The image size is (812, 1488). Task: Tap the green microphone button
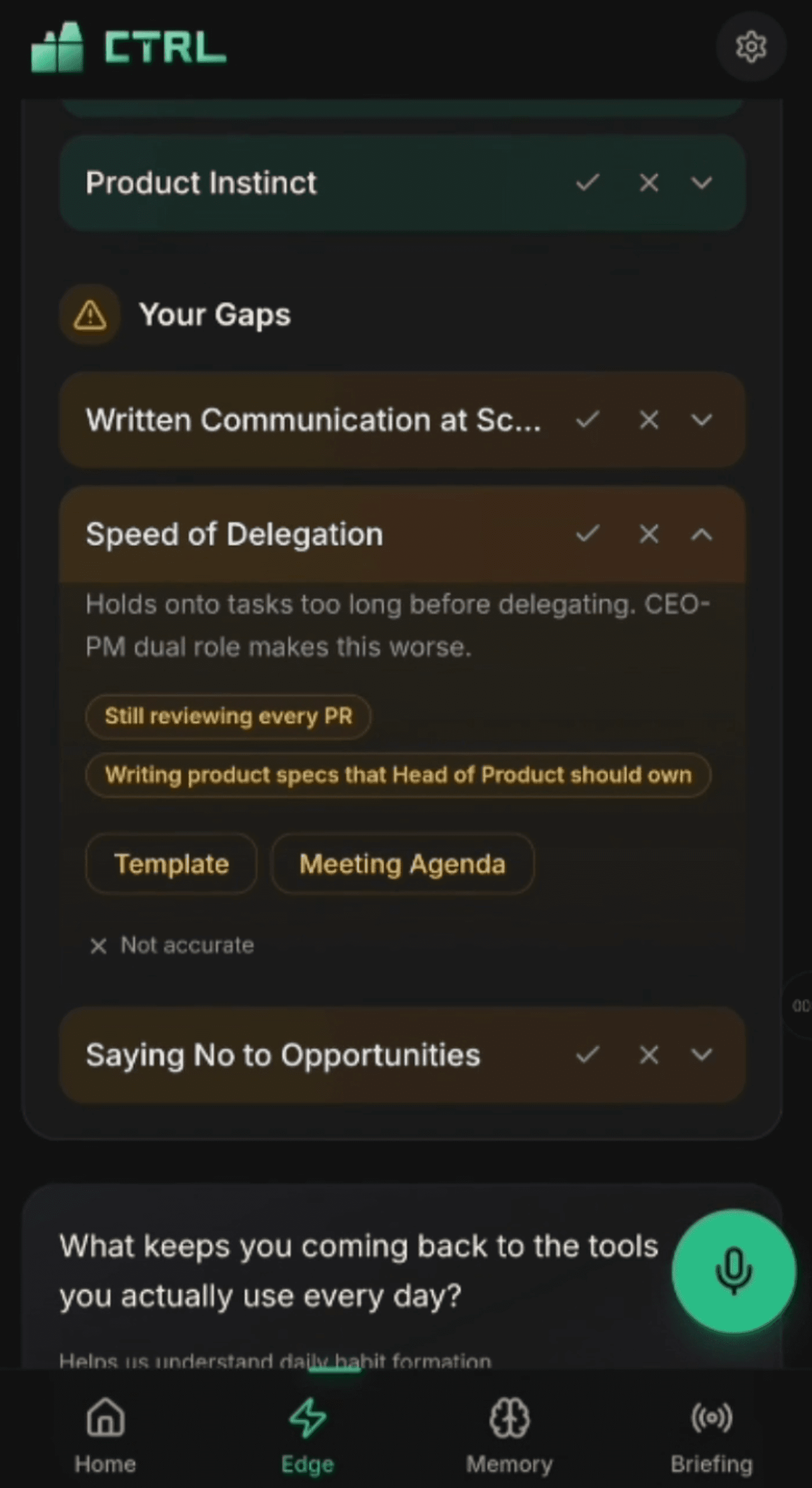733,1270
